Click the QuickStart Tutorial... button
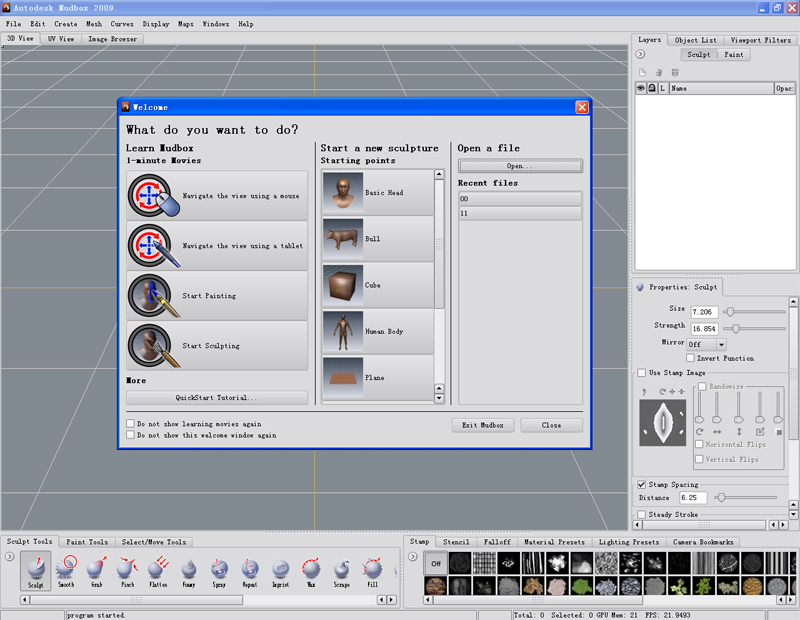 (x=217, y=398)
